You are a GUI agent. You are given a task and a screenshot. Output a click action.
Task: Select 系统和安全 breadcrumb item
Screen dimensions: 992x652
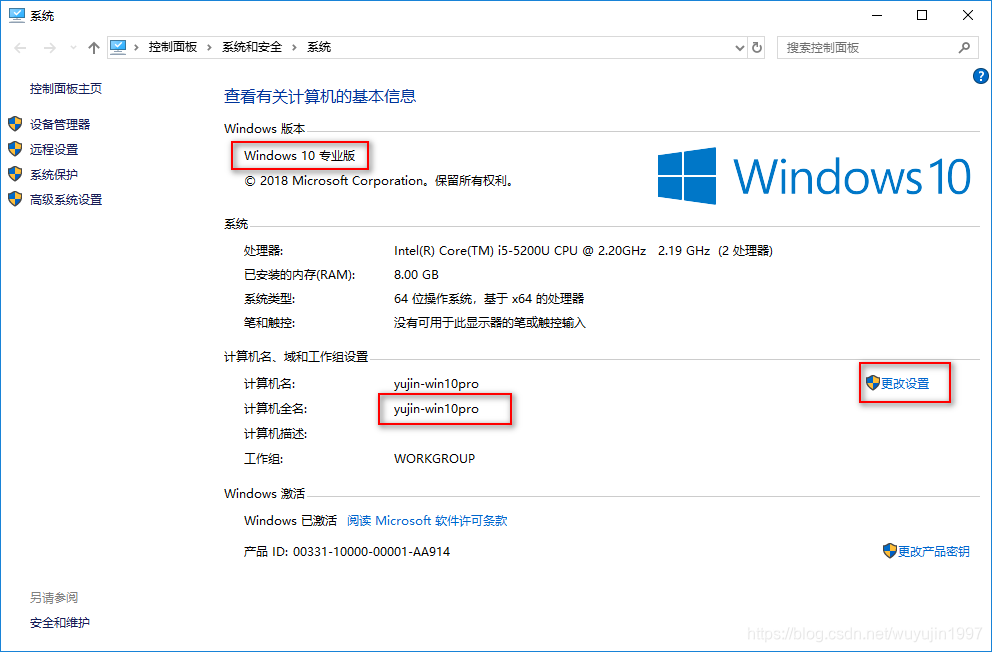(252, 47)
